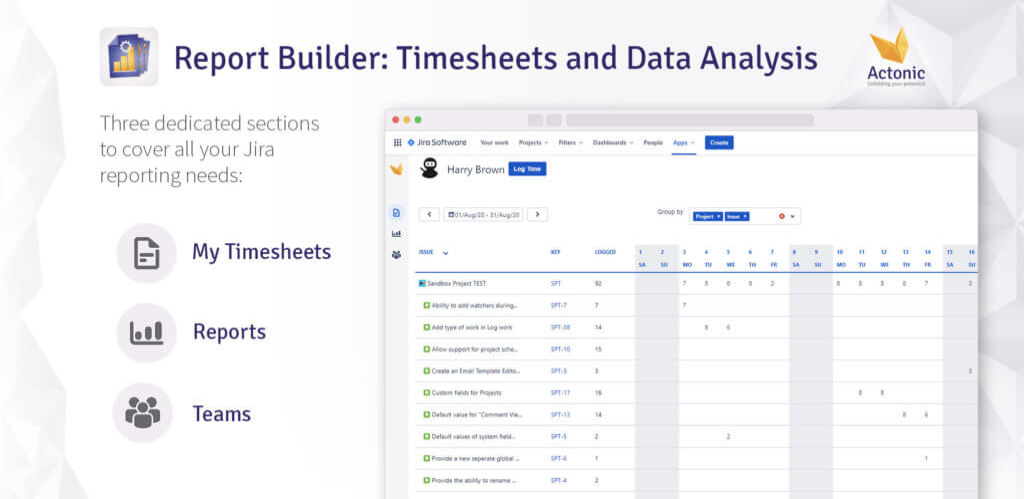Click the KEY column header
This screenshot has height=499, width=1024.
click(x=555, y=252)
